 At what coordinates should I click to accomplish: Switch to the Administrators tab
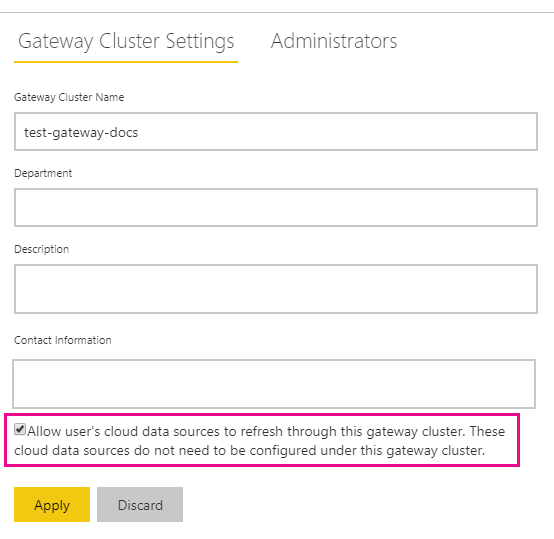334,41
